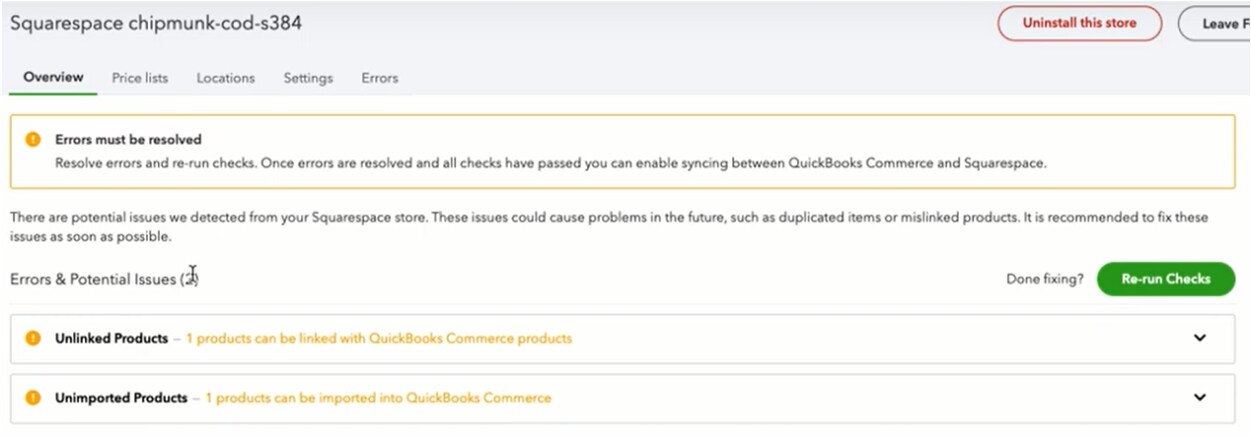View the Errors tab
The width and height of the screenshot is (1251, 436).
[x=380, y=77]
